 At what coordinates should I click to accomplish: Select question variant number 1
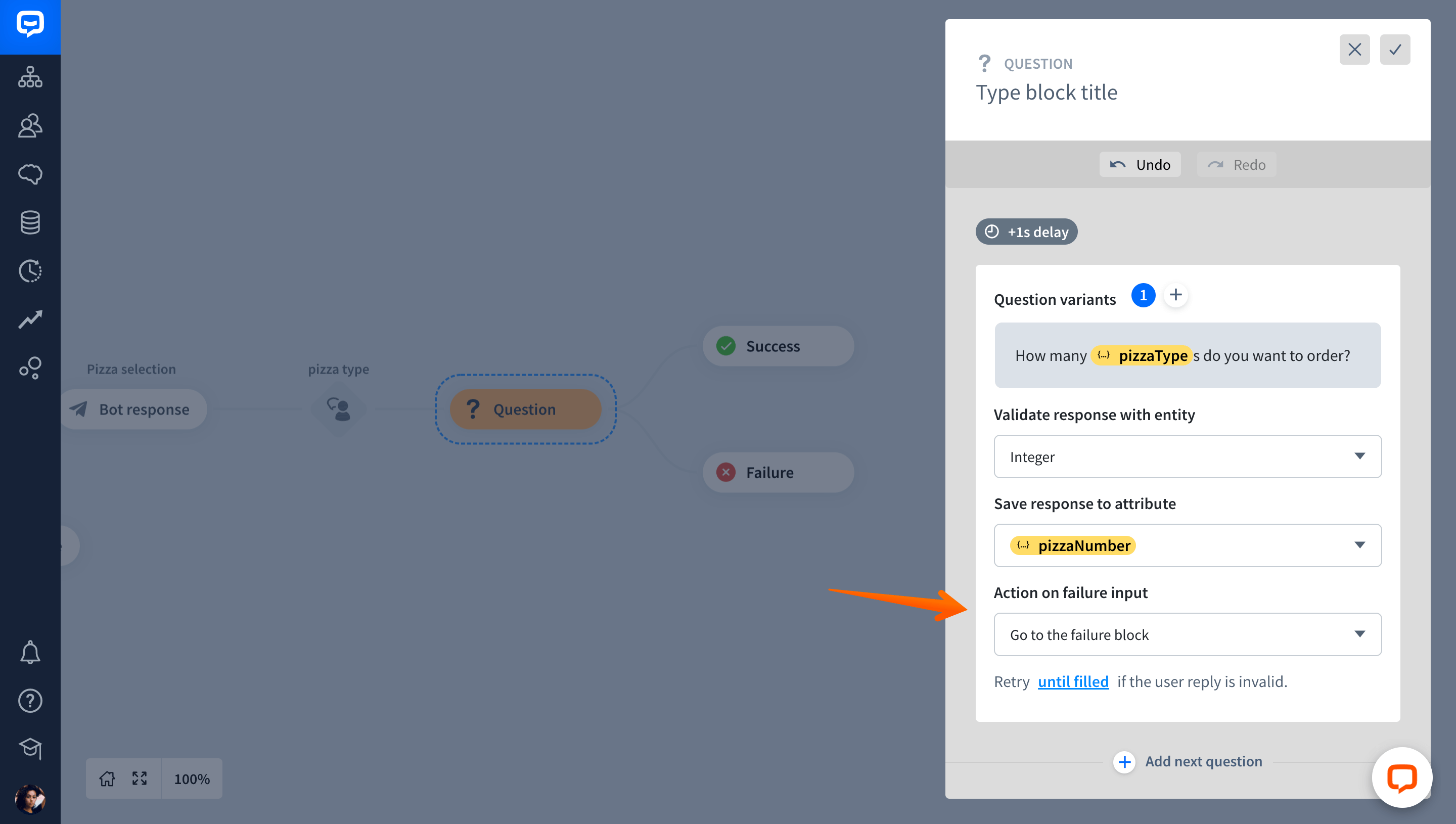tap(1143, 295)
